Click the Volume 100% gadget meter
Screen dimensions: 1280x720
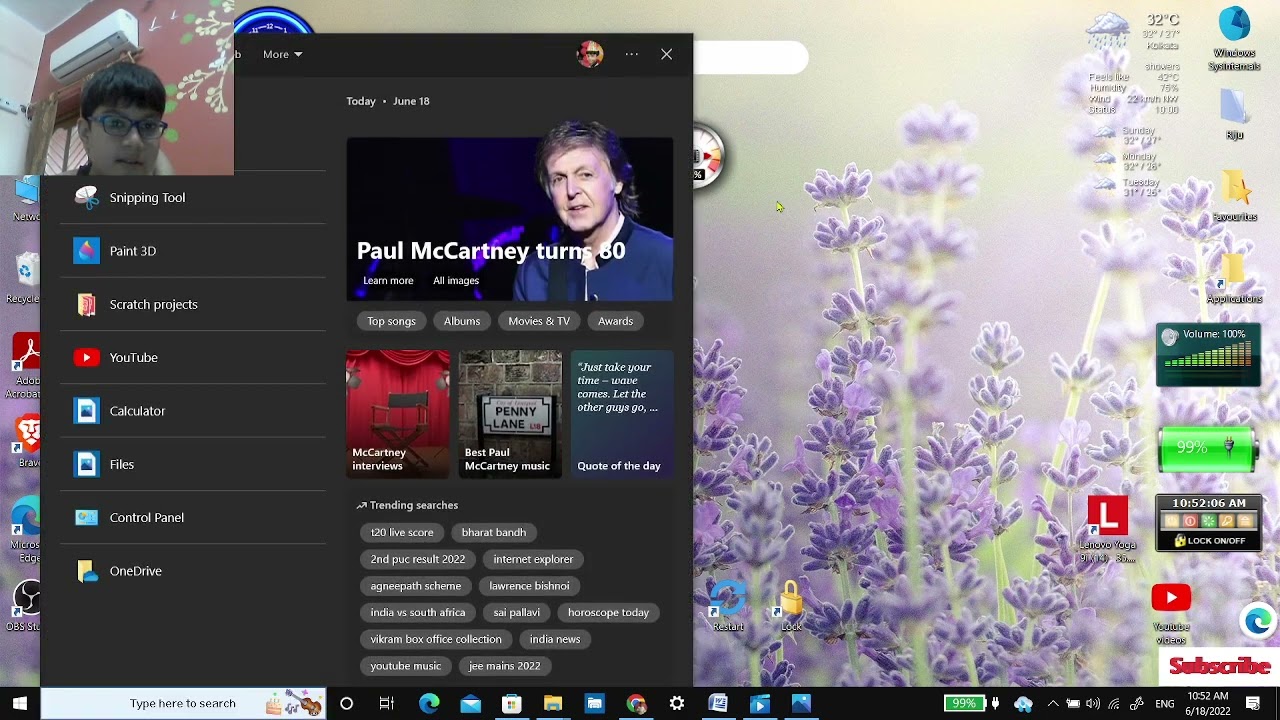1208,355
